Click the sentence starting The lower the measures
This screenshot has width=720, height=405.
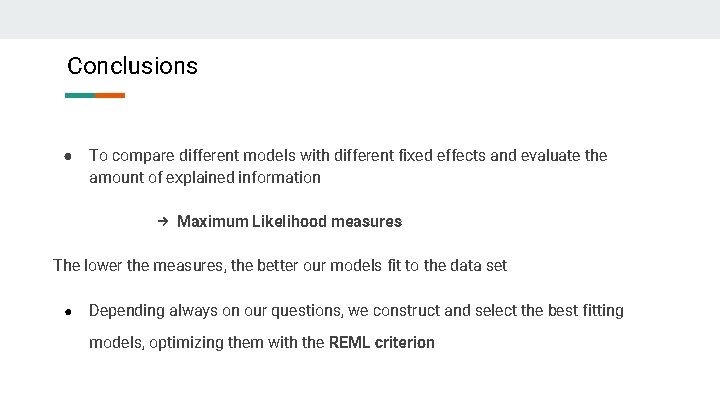click(280, 265)
